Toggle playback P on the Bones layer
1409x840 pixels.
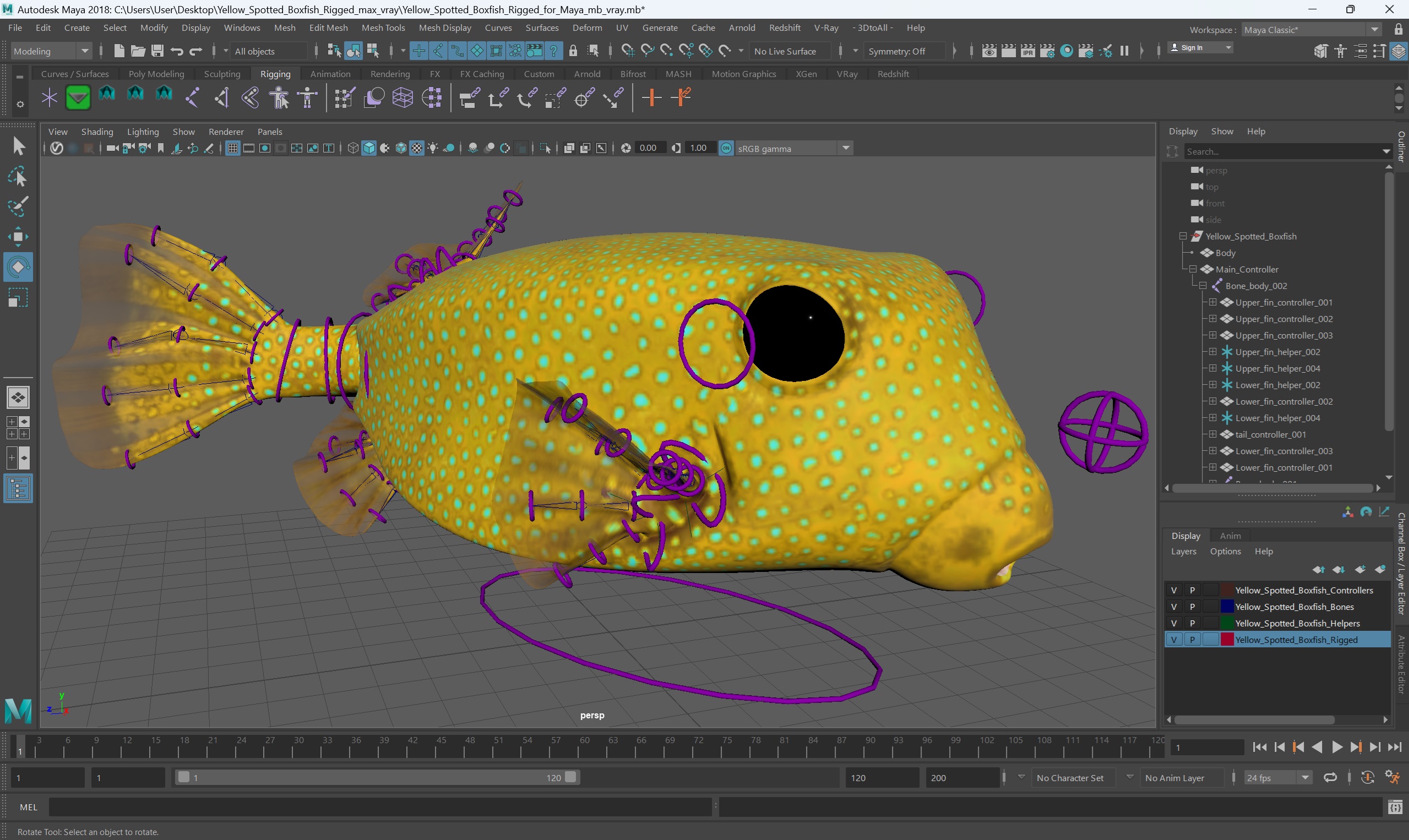click(1192, 606)
